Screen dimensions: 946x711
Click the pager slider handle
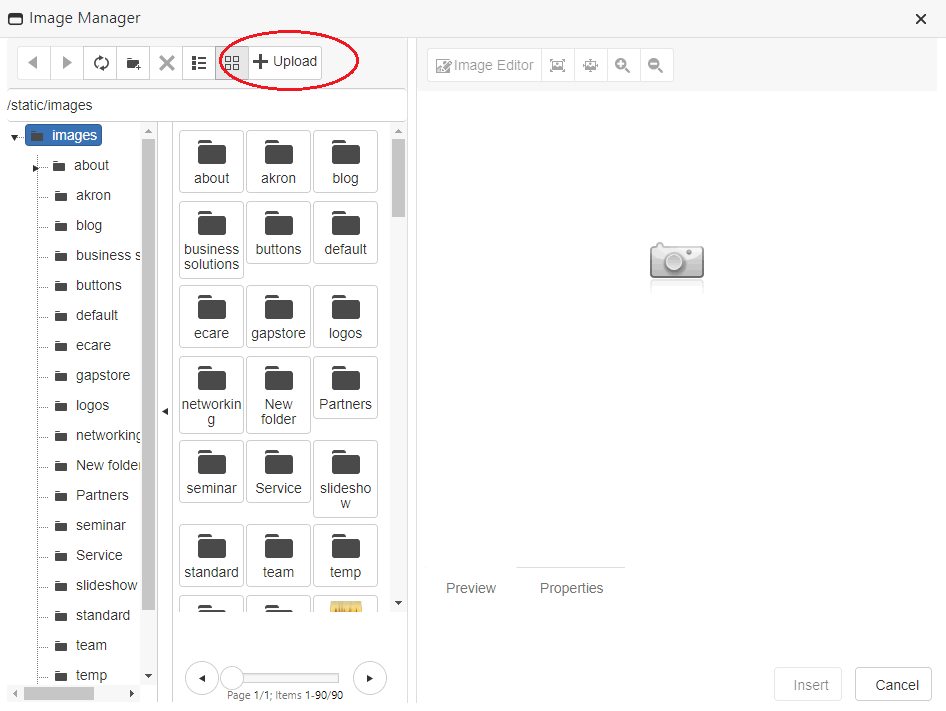pos(232,678)
